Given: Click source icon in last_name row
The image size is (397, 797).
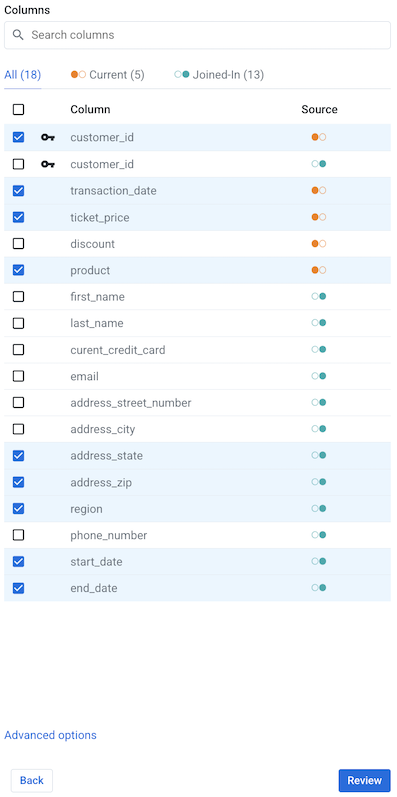Looking at the screenshot, I should pos(319,323).
